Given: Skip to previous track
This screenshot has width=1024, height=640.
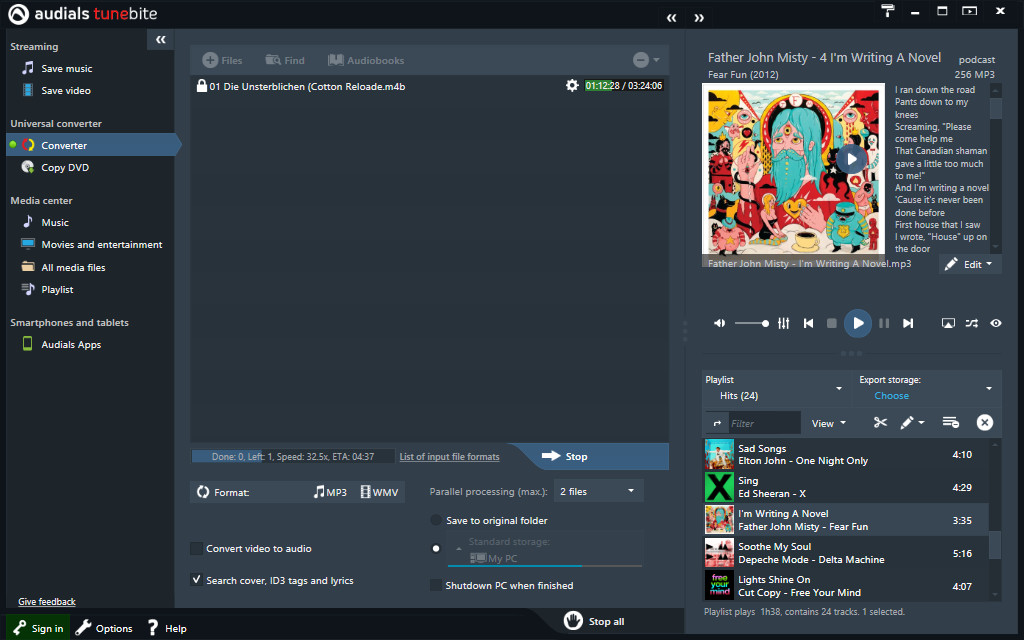Looking at the screenshot, I should click(x=808, y=323).
